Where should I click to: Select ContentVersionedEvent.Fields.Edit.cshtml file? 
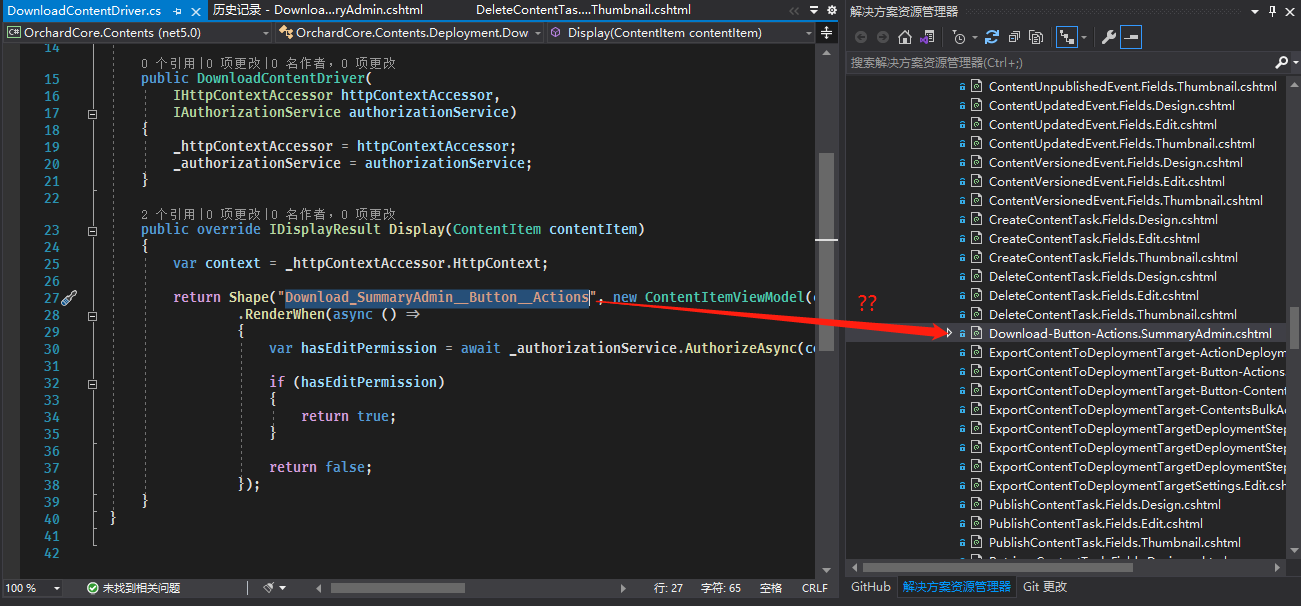pyautogui.click(x=1107, y=181)
